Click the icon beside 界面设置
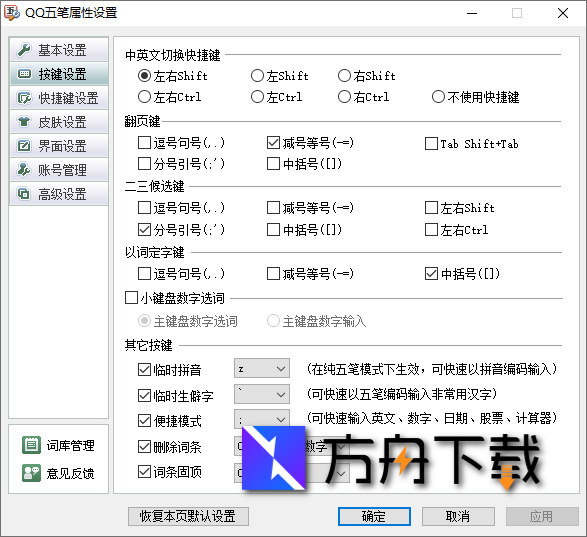This screenshot has height=537, width=587. pos(24,146)
